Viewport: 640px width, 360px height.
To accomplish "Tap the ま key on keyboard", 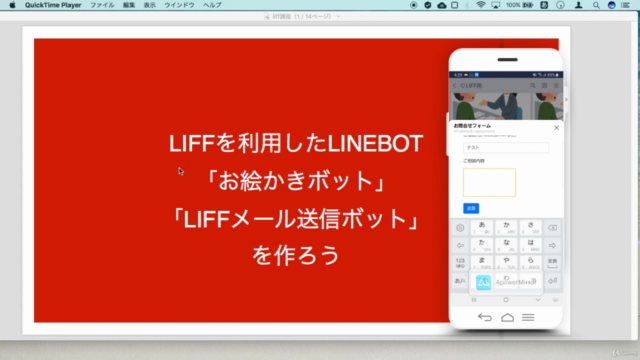I will click(x=482, y=263).
